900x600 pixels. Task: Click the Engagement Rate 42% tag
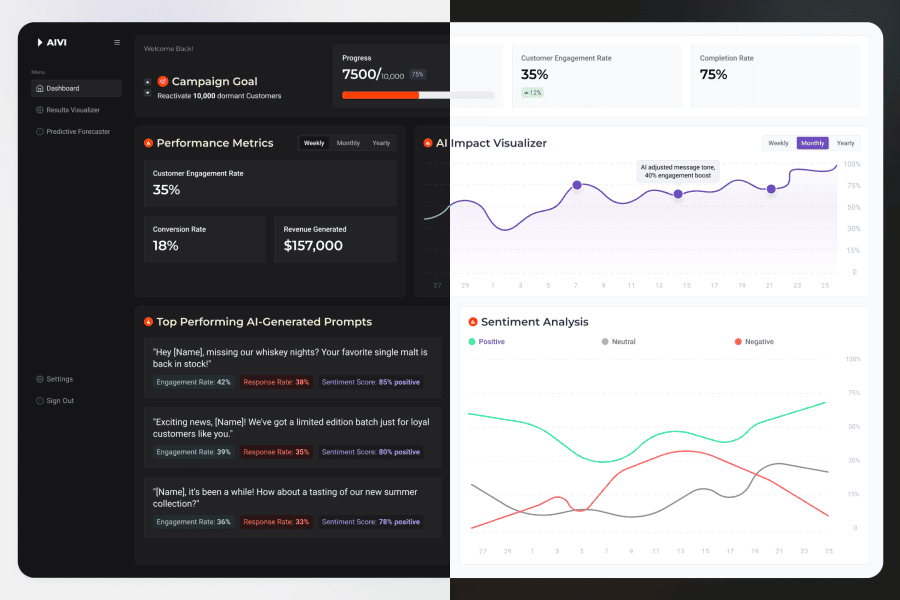point(193,382)
